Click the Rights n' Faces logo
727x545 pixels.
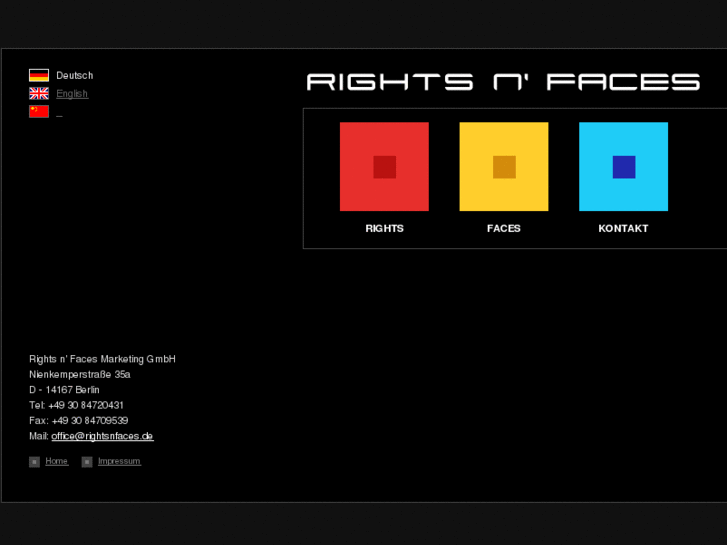(x=503, y=82)
